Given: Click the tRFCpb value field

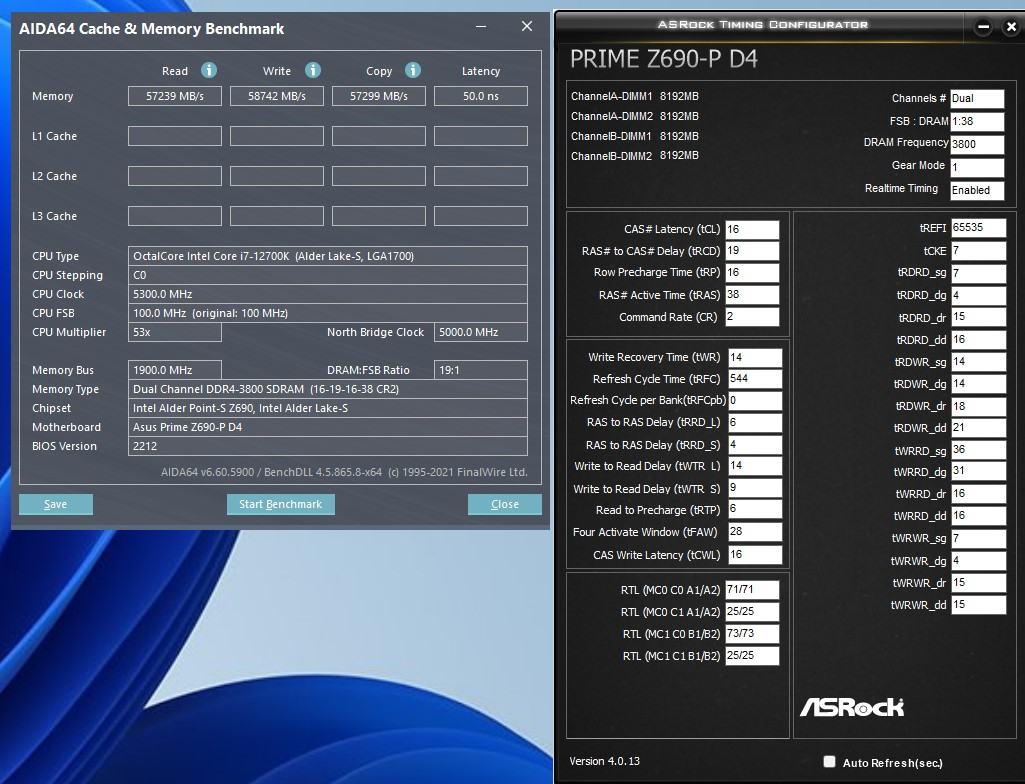Looking at the screenshot, I should [x=755, y=400].
